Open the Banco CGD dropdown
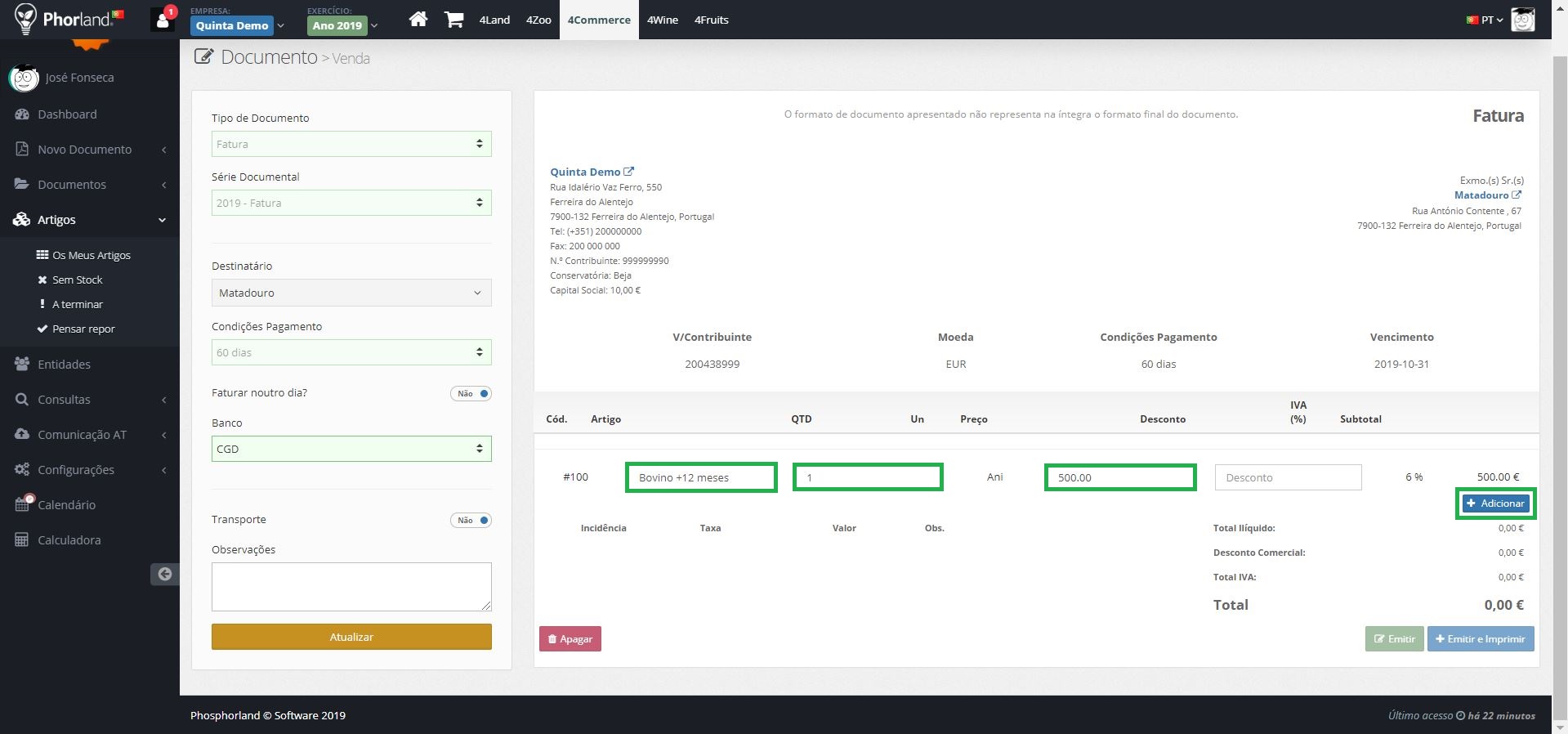 (x=351, y=449)
